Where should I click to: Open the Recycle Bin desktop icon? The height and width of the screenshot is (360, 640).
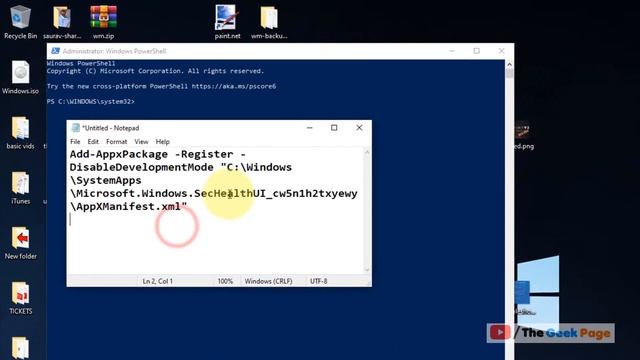click(20, 22)
